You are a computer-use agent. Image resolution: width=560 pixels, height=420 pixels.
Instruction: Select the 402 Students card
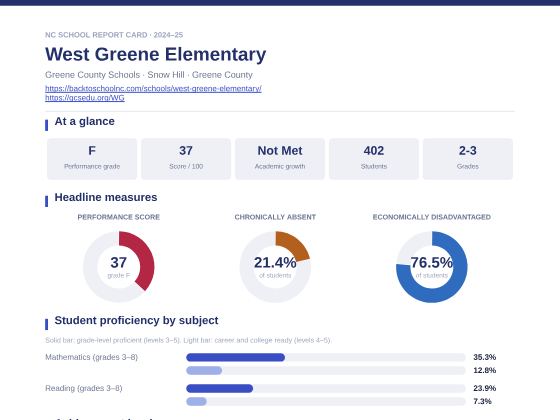click(374, 159)
